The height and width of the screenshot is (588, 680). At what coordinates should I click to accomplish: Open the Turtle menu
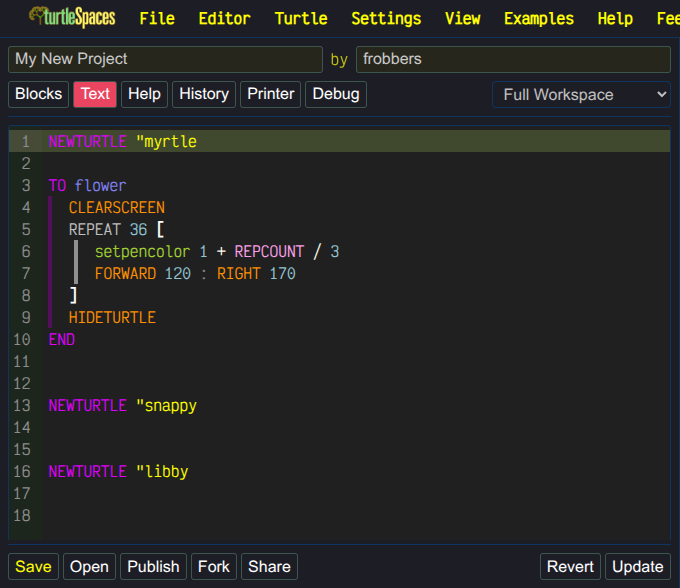tap(301, 19)
